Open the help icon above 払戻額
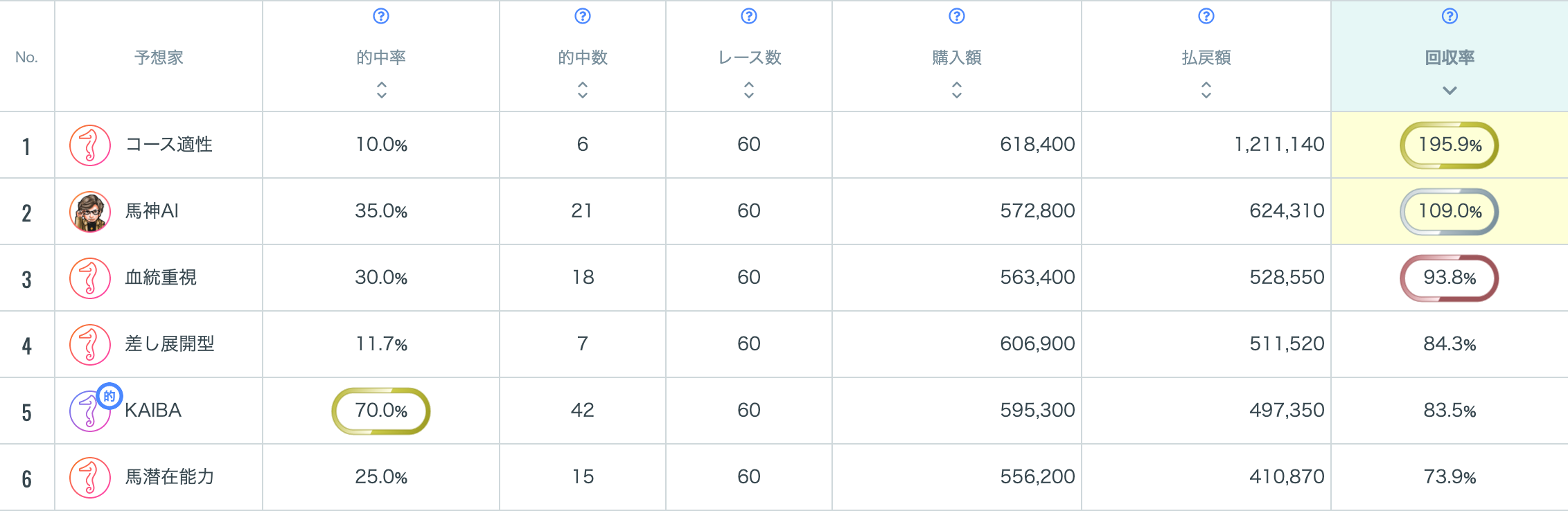Image resolution: width=1568 pixels, height=511 pixels. click(x=1206, y=16)
